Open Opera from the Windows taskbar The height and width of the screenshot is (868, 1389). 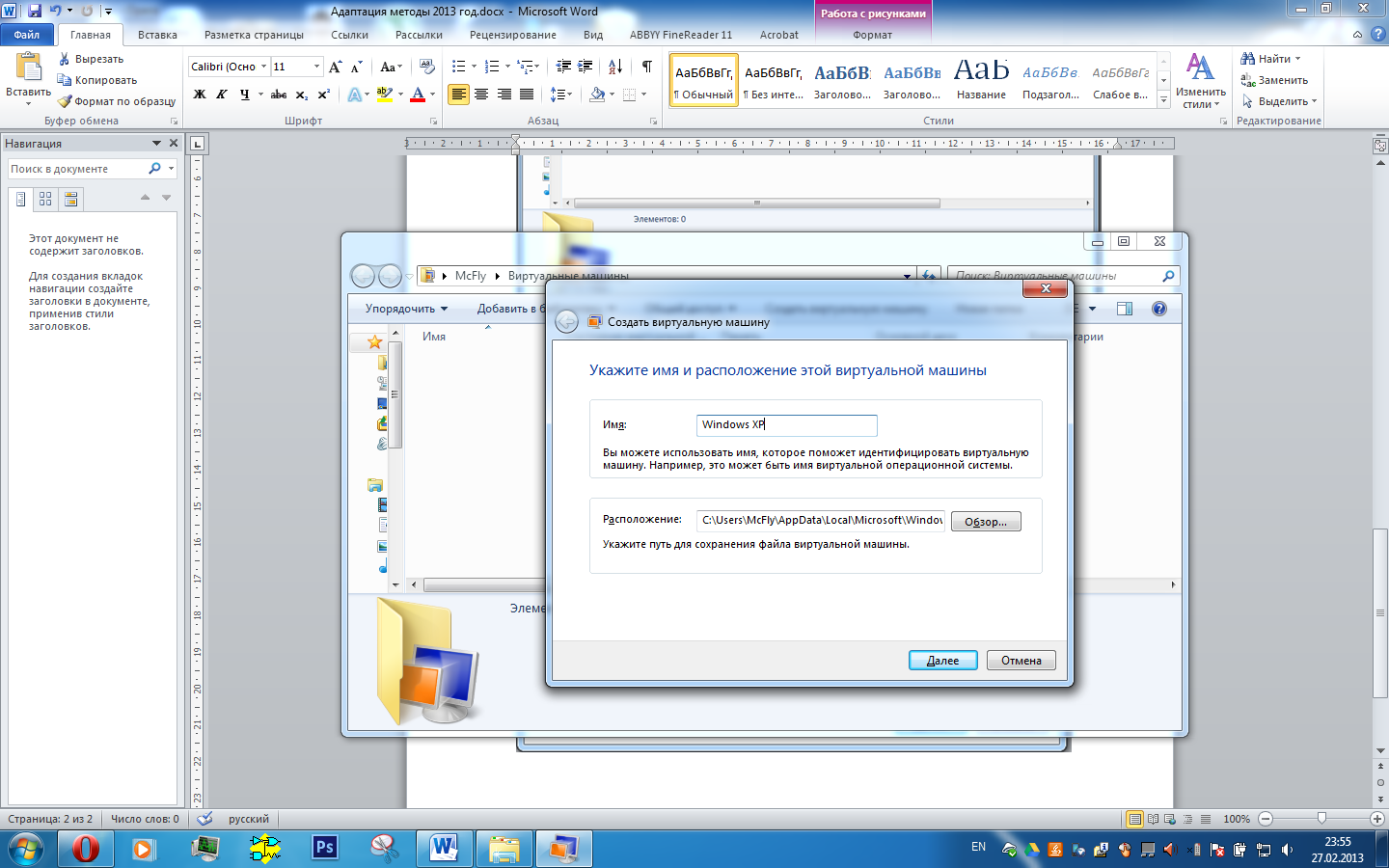pyautogui.click(x=85, y=849)
